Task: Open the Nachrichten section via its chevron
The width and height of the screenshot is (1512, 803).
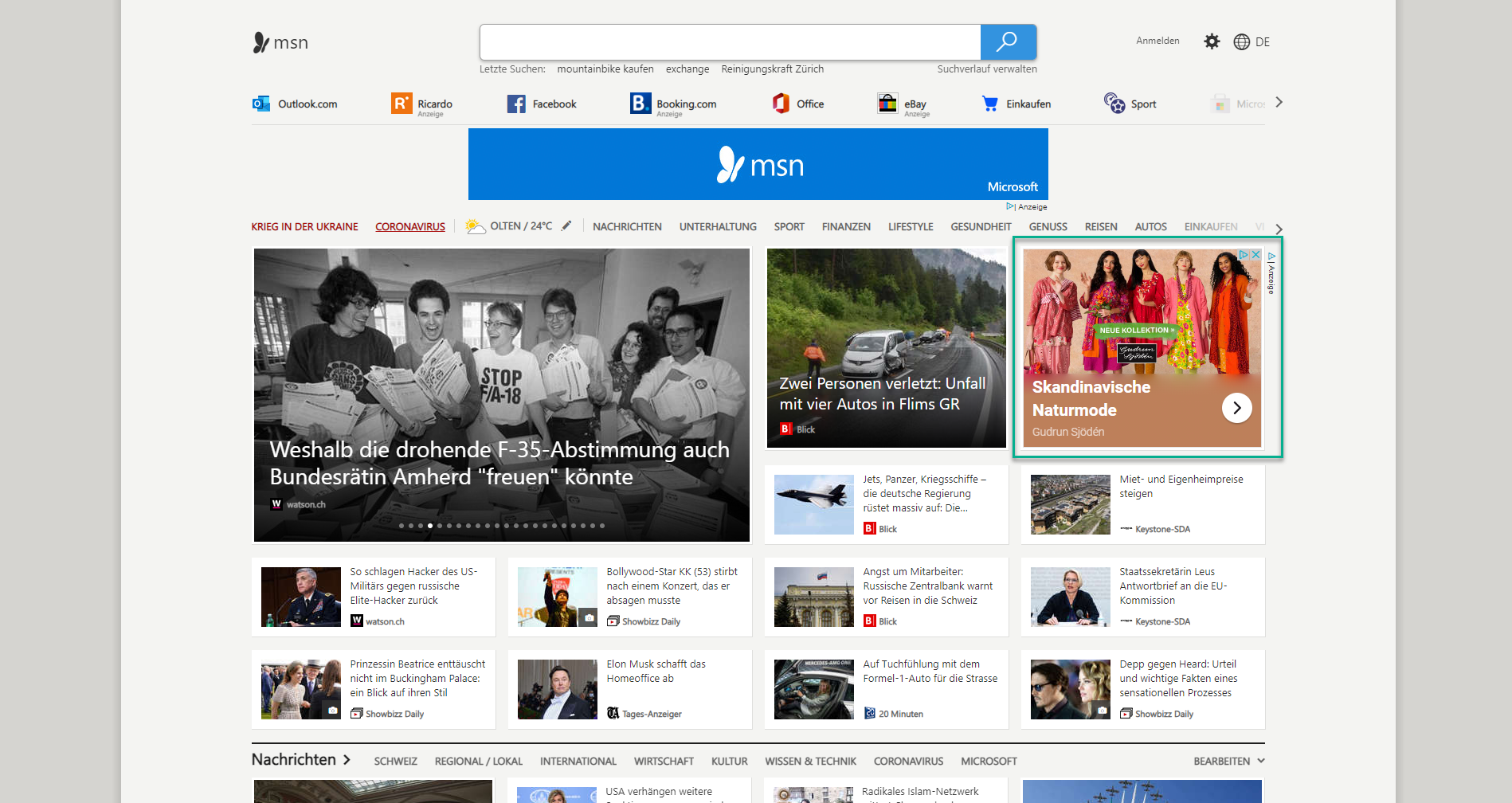Action: [347, 760]
